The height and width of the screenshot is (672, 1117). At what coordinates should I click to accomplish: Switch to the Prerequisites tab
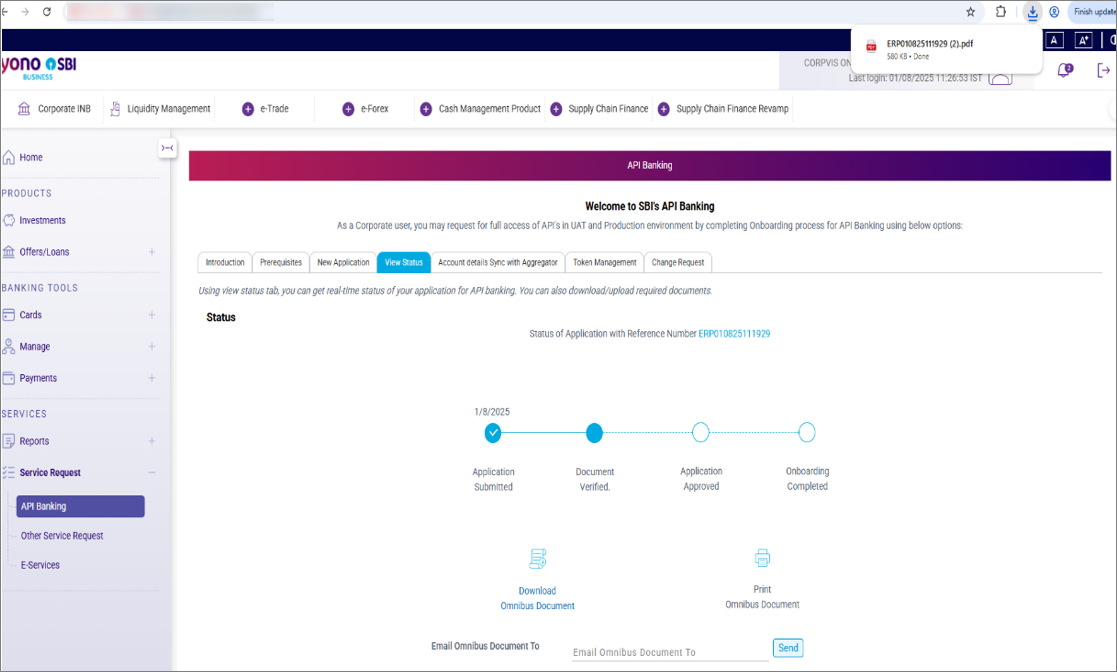coord(281,262)
